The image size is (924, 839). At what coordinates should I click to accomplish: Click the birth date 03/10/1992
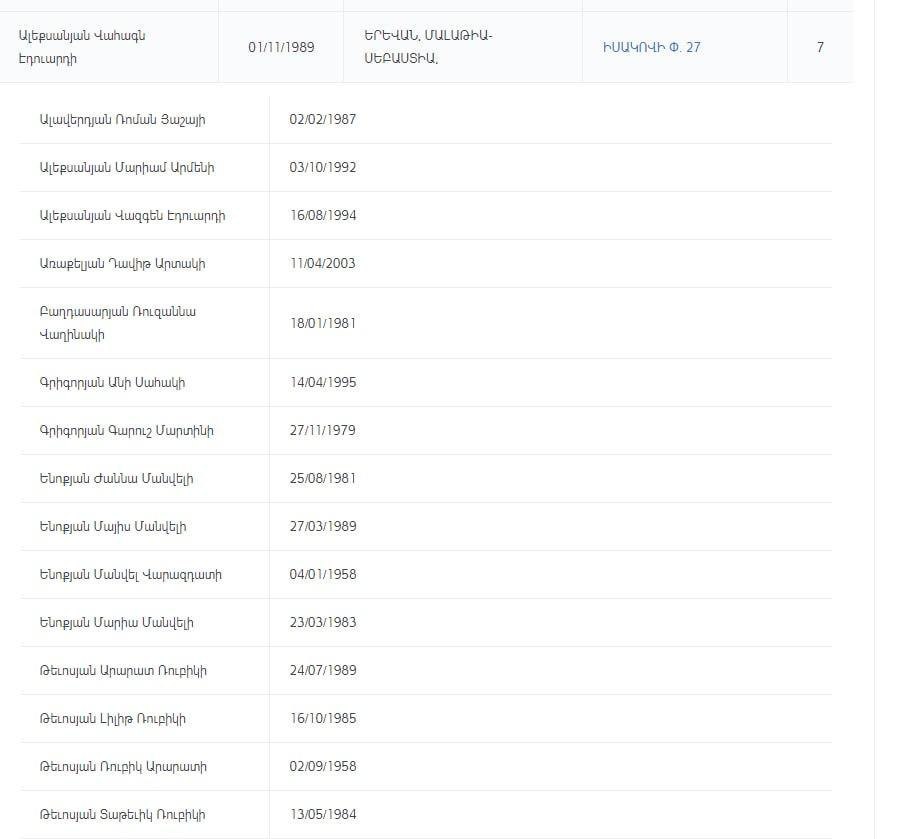pos(322,167)
